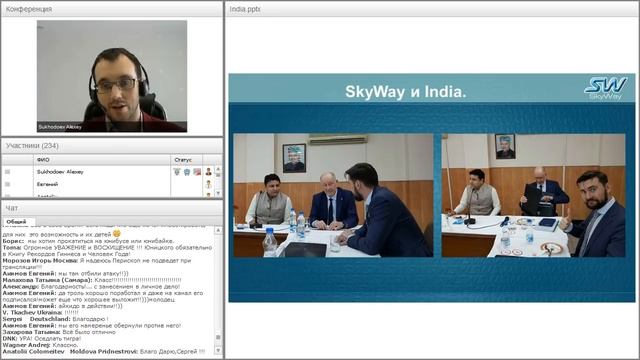Click the first status icon in Sukhodoev Alexey's row
Viewport: 640px width, 360px height.
pos(177,172)
